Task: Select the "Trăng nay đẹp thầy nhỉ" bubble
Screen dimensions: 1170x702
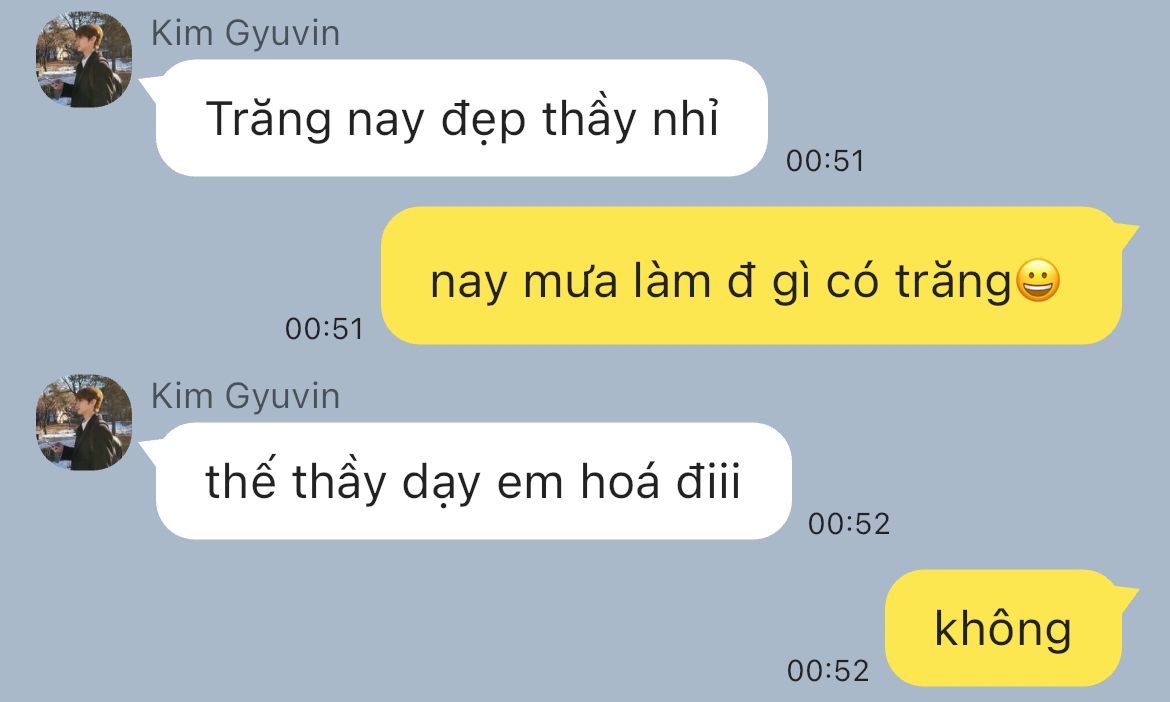Action: 461,118
